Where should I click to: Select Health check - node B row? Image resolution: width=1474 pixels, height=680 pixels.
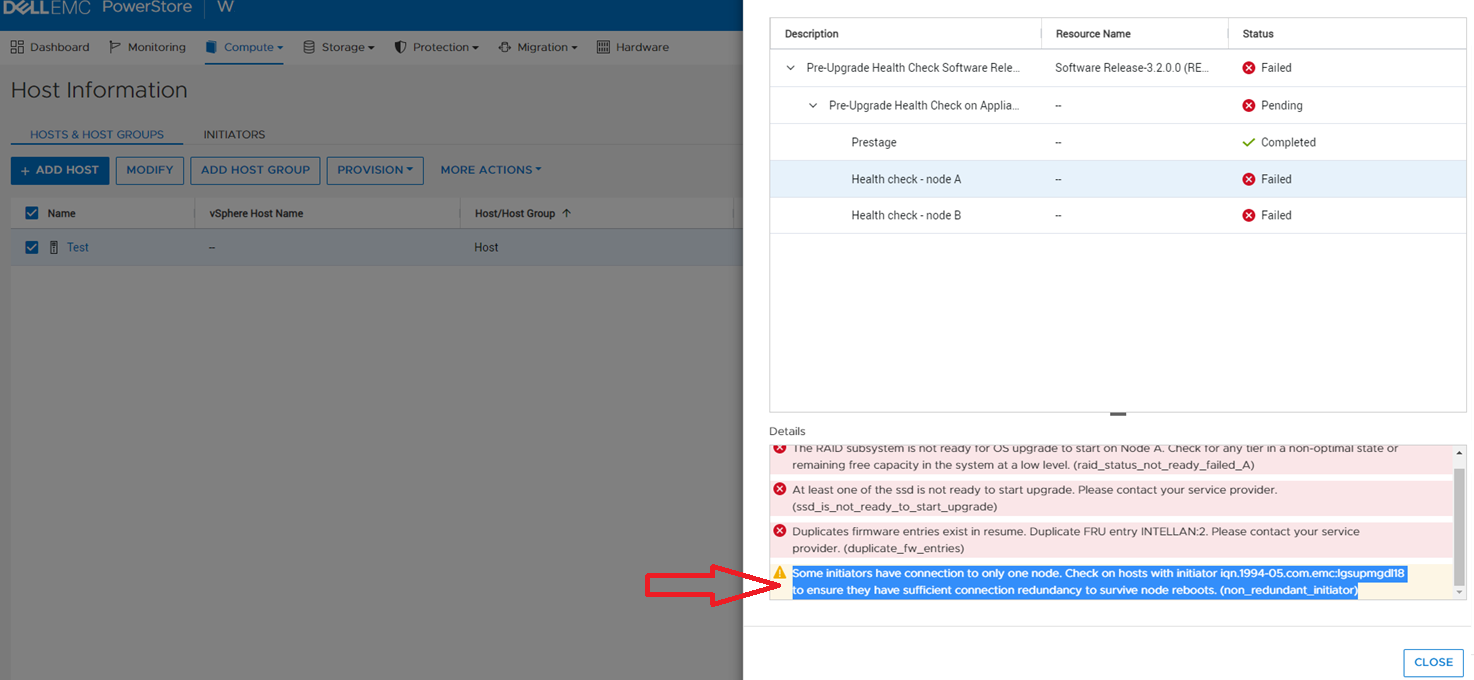pos(1118,215)
